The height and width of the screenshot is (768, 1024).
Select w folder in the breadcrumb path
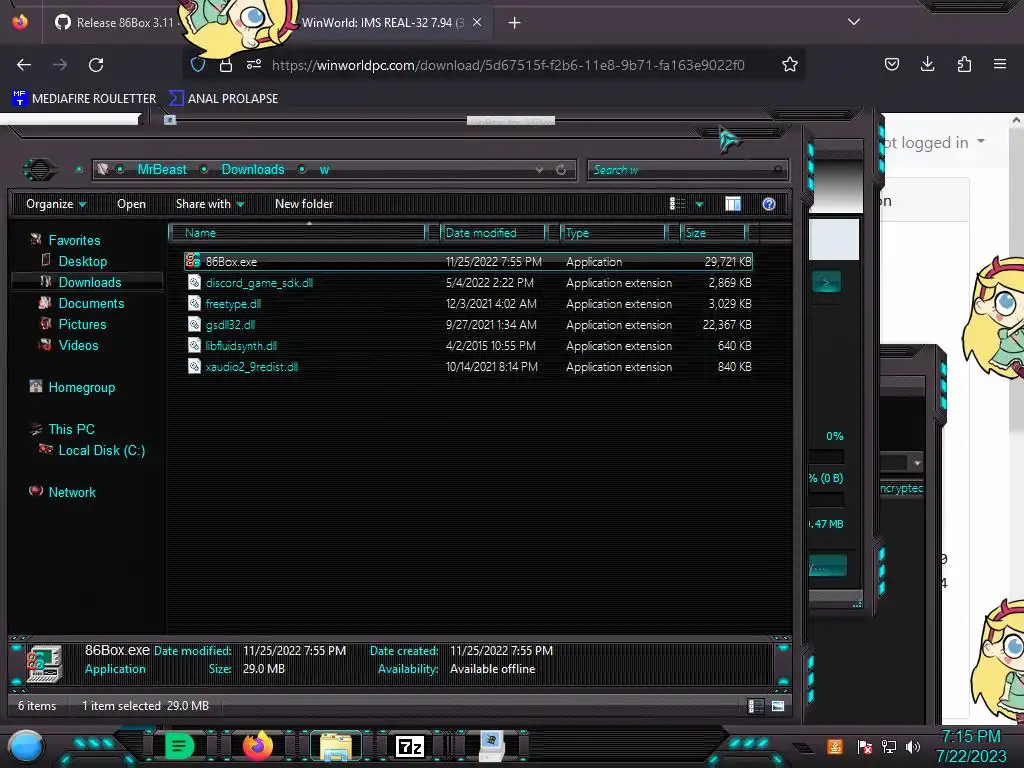click(x=324, y=170)
